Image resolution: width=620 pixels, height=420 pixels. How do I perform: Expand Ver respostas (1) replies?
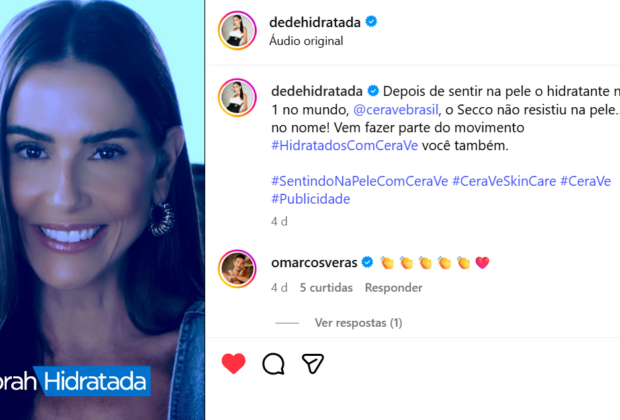point(358,323)
